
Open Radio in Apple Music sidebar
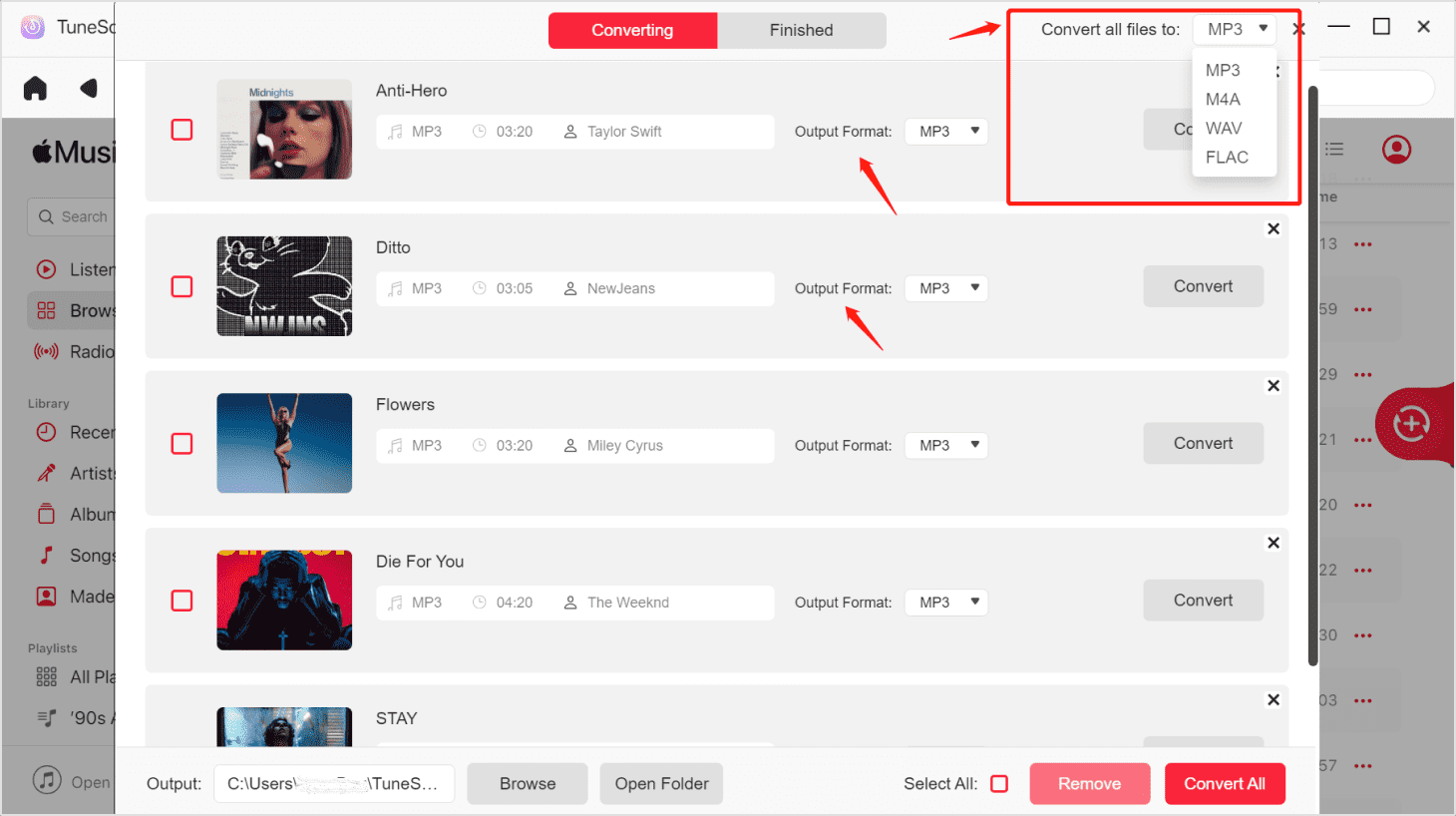[x=75, y=351]
